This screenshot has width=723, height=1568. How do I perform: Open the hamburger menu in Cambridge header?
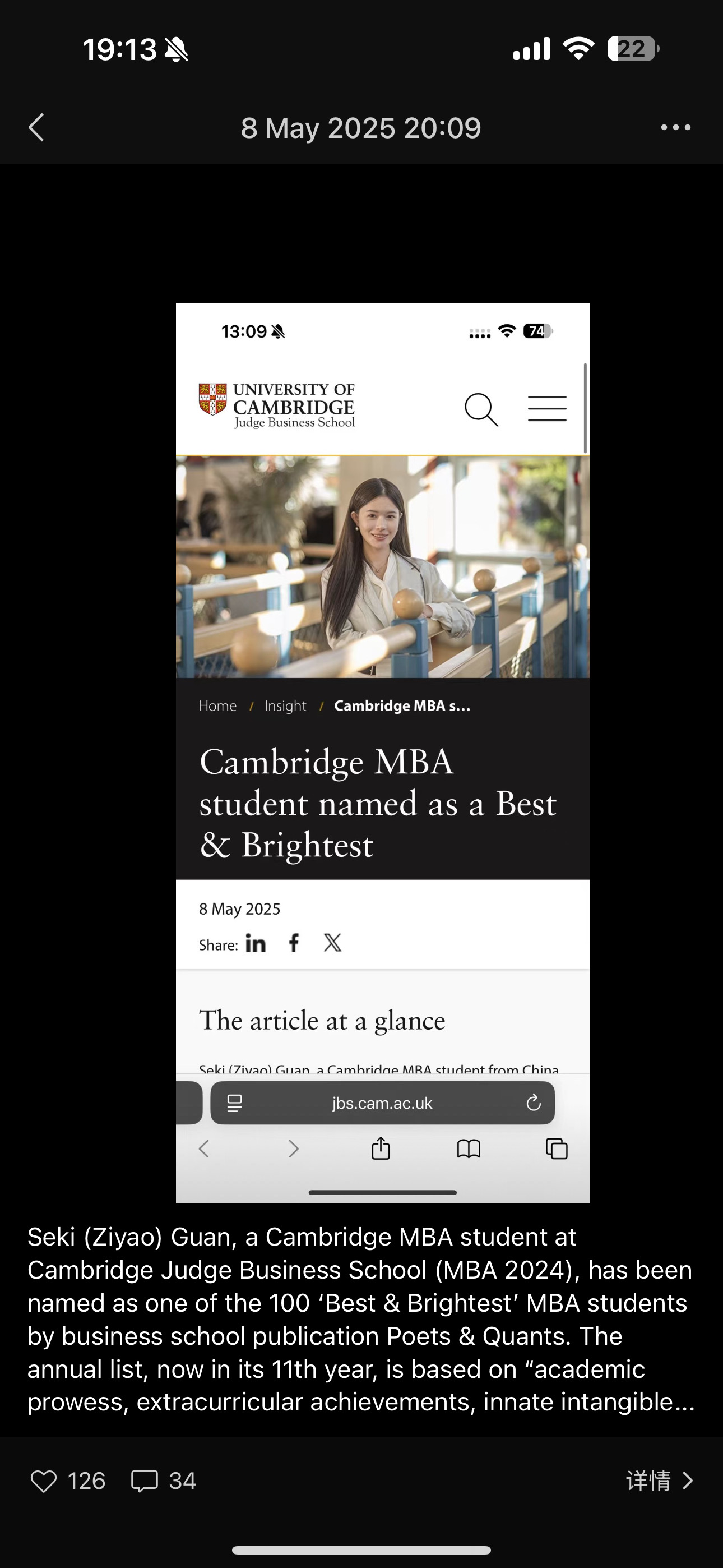547,408
